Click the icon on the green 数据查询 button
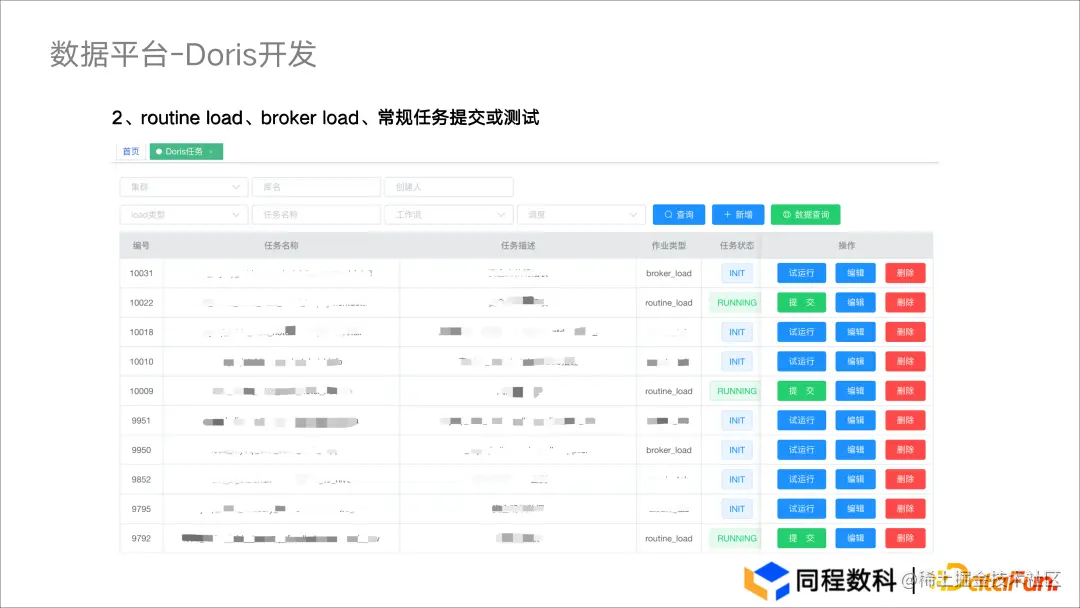 pyautogui.click(x=785, y=213)
